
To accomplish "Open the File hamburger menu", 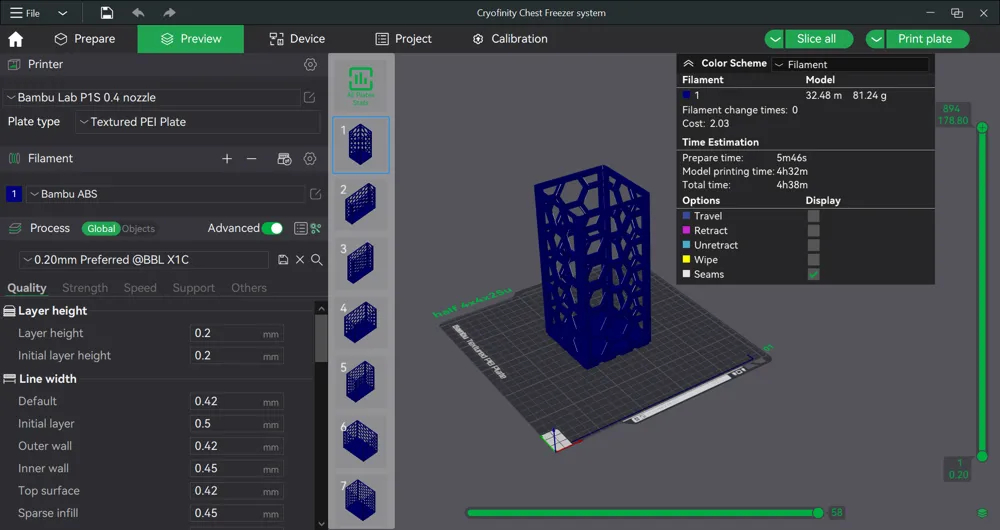I will pos(24,13).
